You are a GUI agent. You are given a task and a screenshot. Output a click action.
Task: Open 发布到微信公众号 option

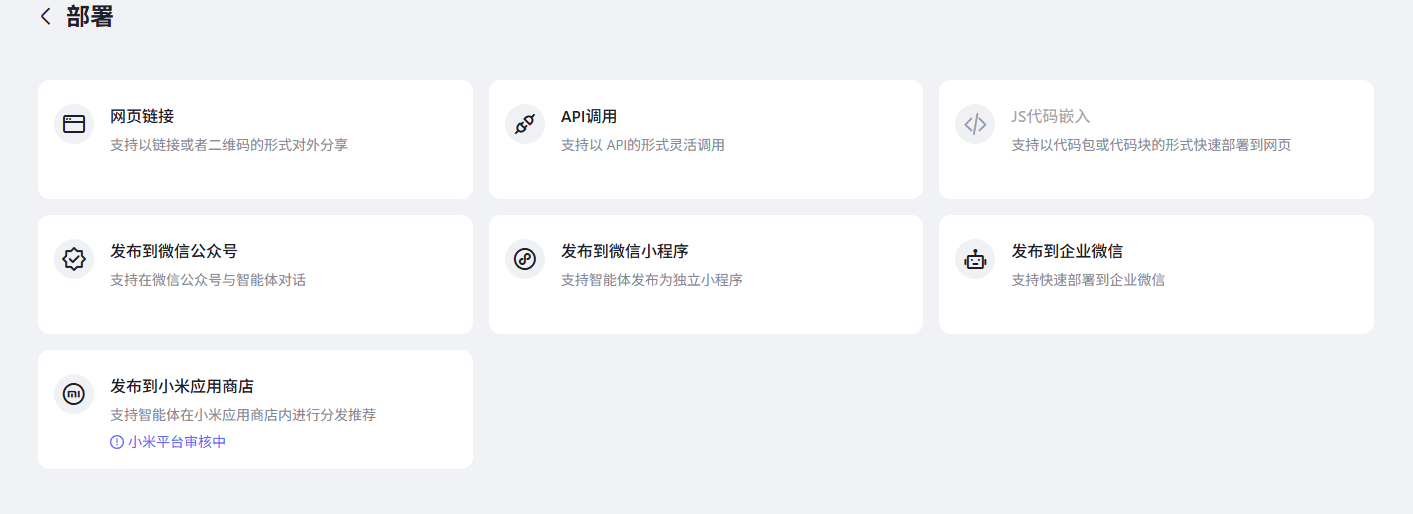173,251
